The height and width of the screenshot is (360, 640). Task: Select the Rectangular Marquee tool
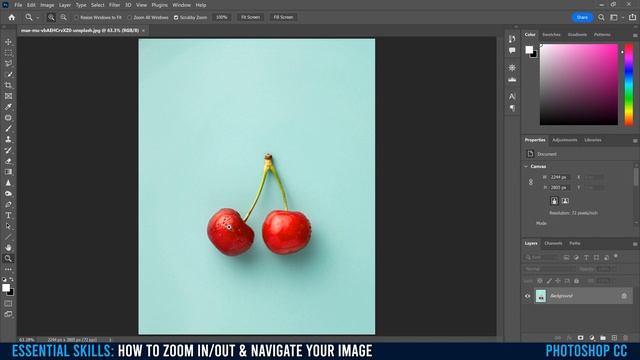[x=8, y=53]
